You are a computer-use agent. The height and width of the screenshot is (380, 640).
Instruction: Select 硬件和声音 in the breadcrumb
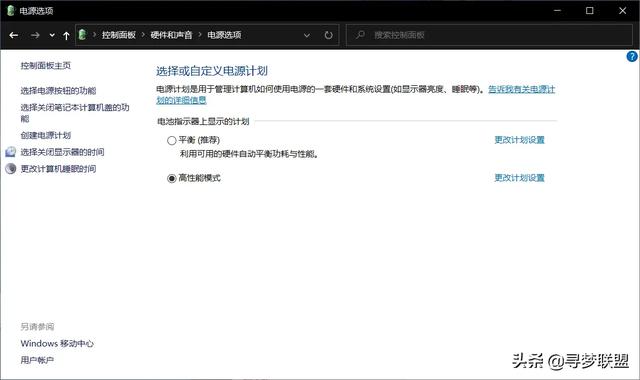coord(171,35)
